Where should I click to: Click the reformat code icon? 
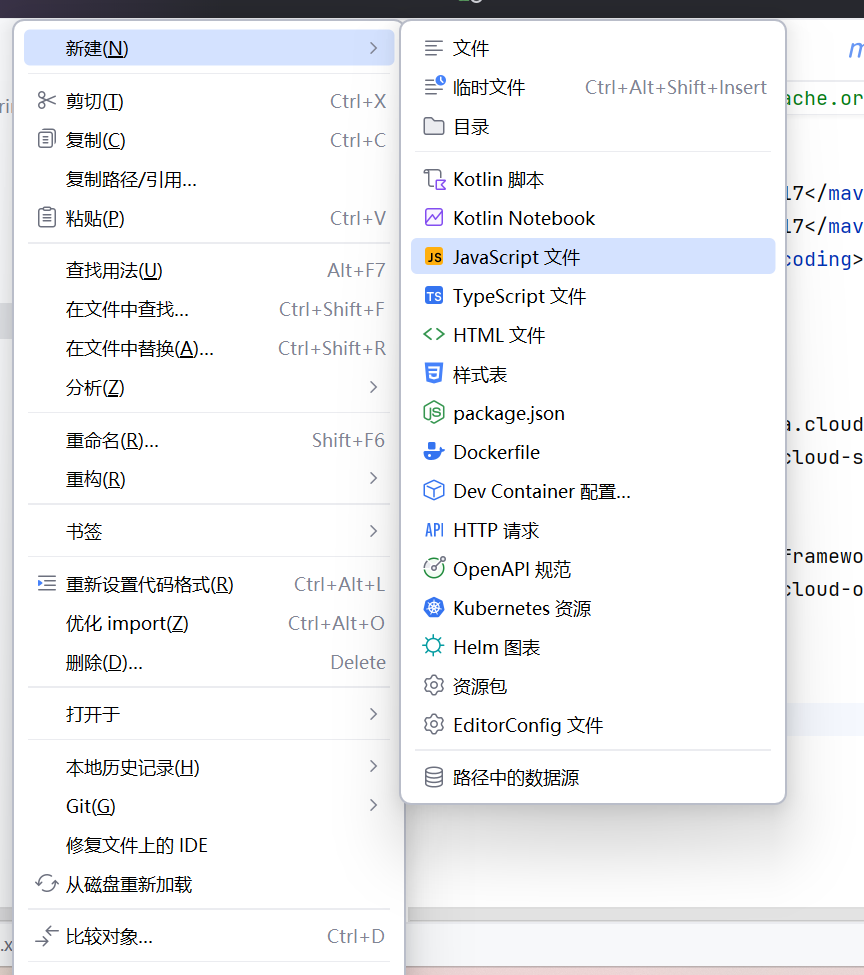47,583
